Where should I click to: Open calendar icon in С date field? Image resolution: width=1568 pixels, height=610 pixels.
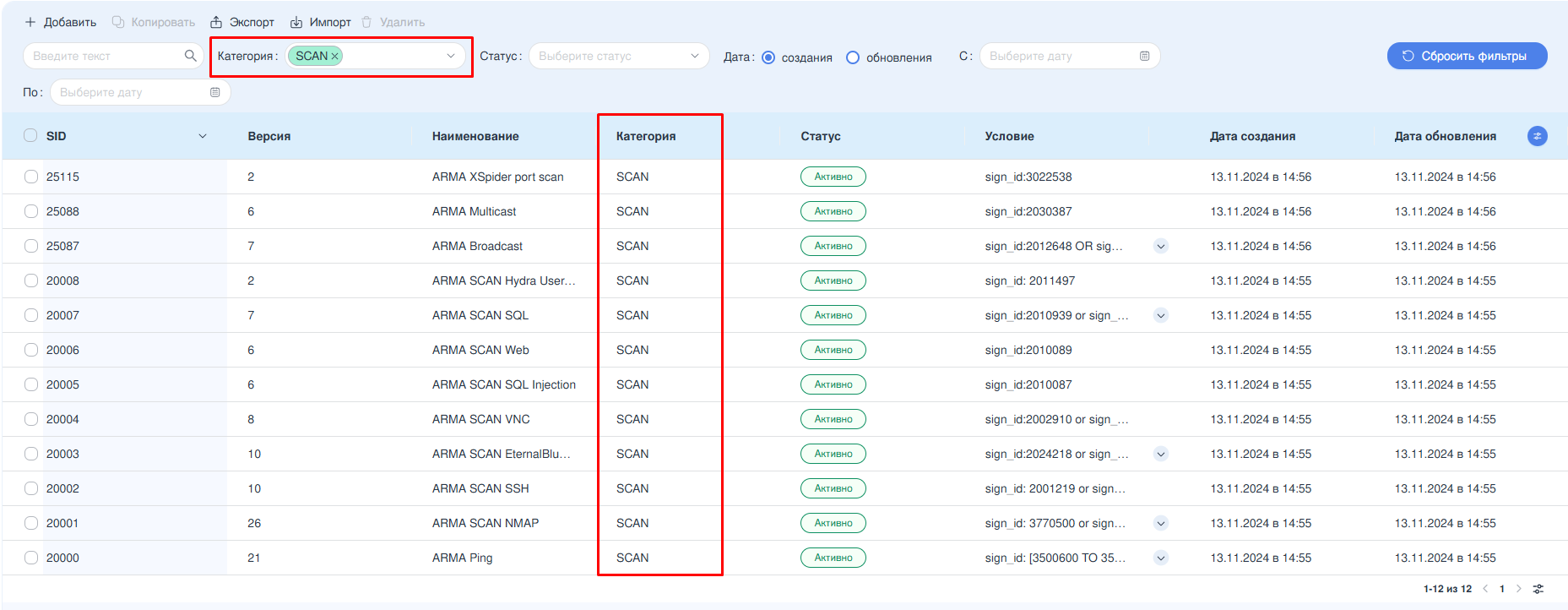(x=1144, y=56)
